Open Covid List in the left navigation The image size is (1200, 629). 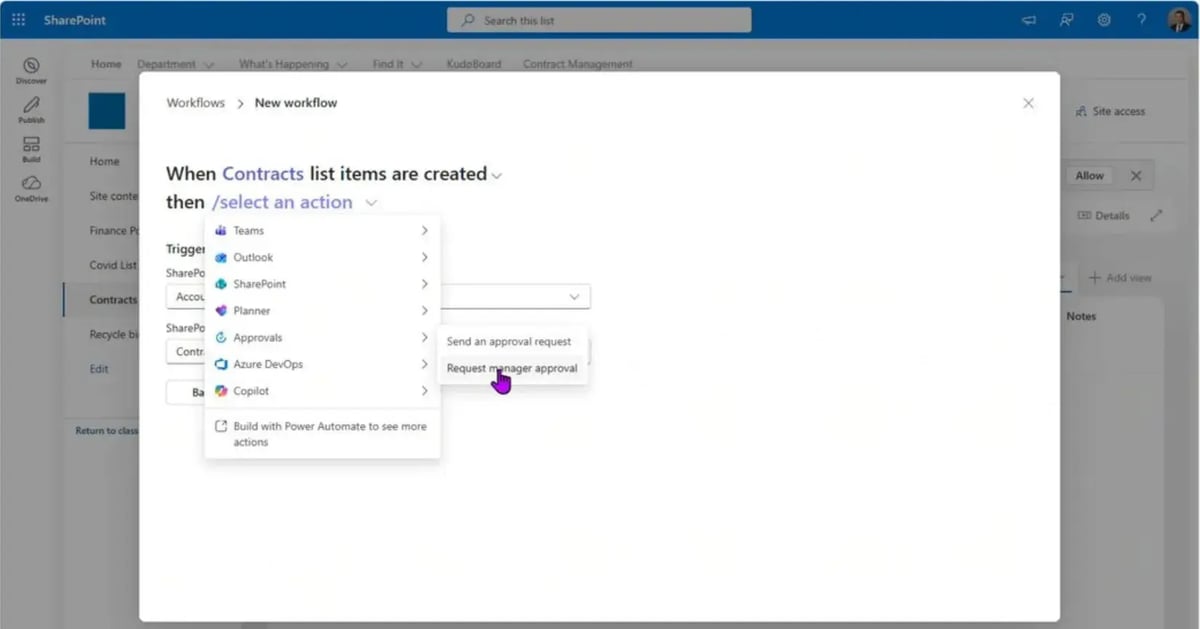[113, 265]
